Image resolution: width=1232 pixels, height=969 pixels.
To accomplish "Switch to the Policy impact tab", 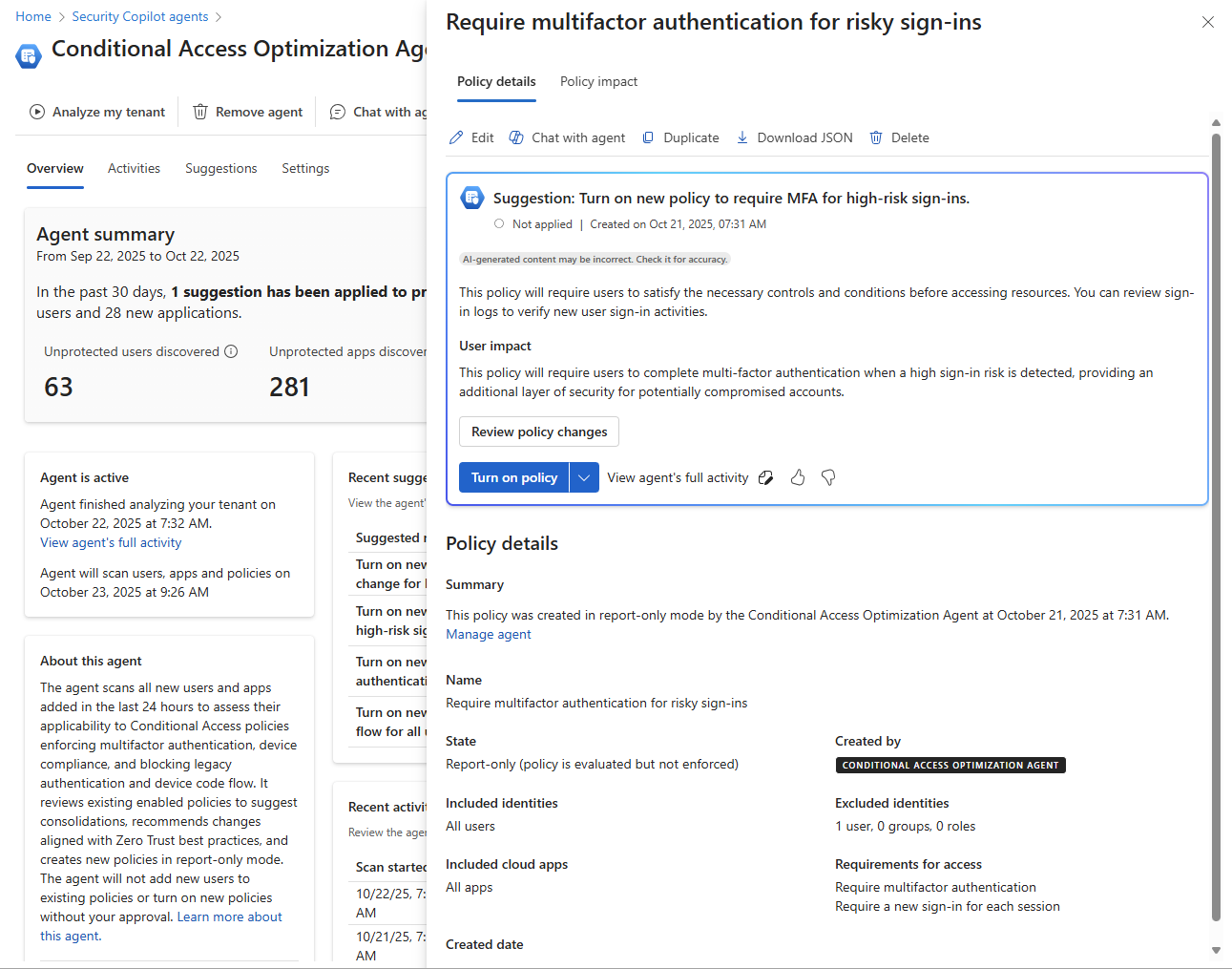I will pyautogui.click(x=598, y=81).
